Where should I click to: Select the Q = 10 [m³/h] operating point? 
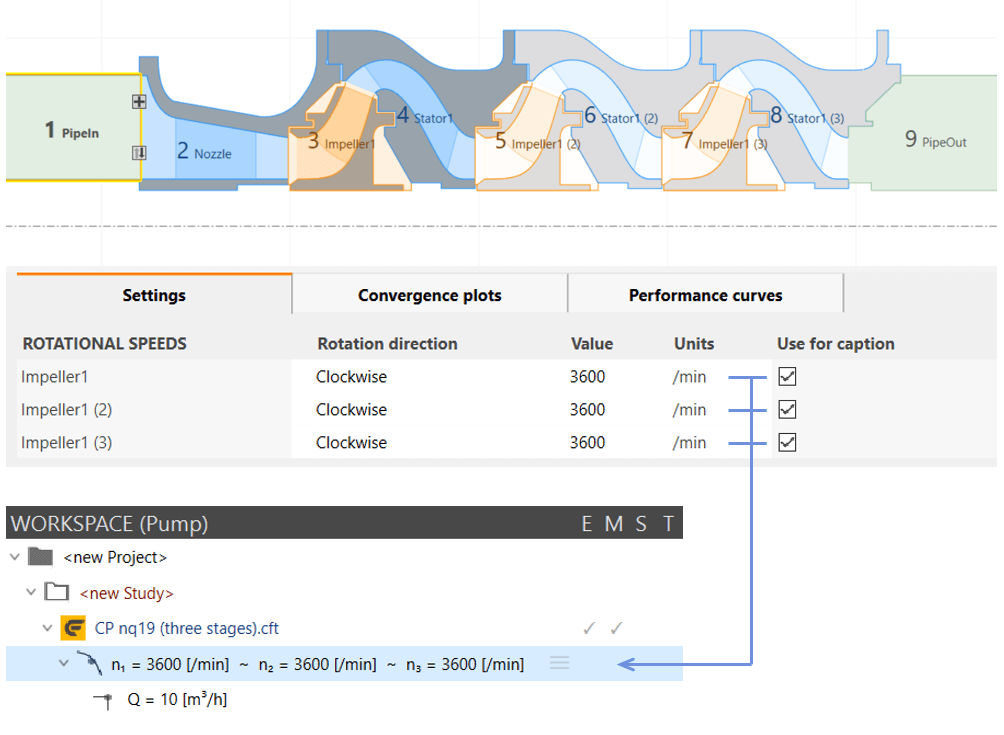click(x=177, y=700)
